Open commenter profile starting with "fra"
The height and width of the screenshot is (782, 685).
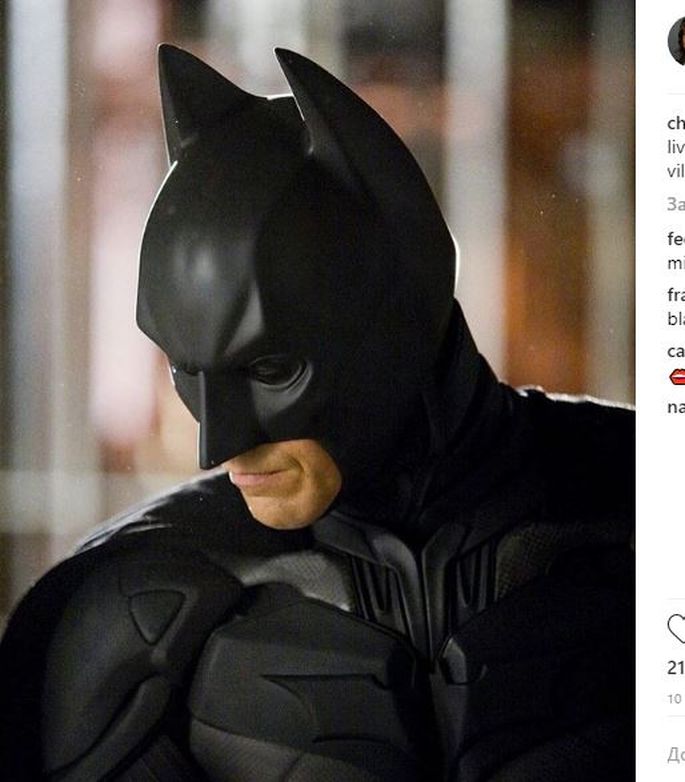coord(676,295)
